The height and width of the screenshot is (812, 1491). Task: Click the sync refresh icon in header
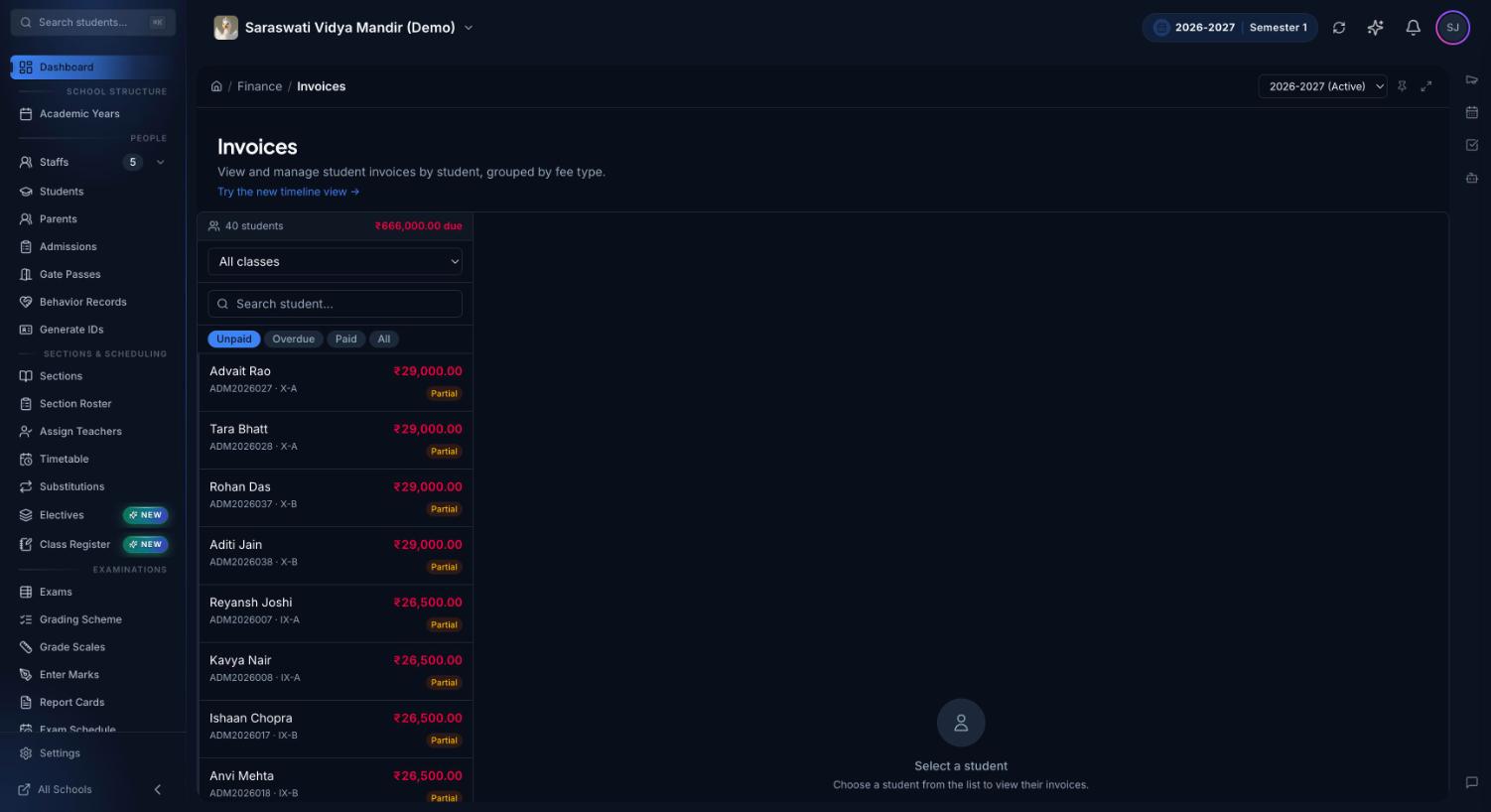(1339, 28)
